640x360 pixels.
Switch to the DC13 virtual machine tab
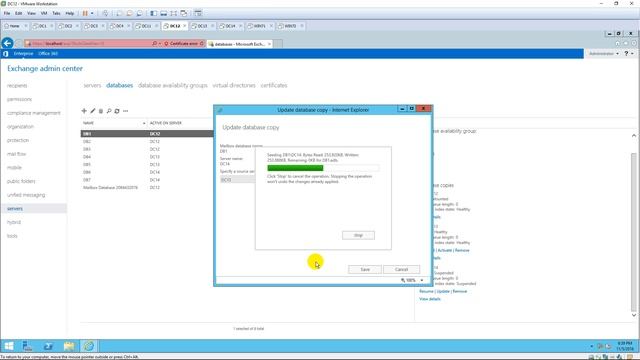202,26
